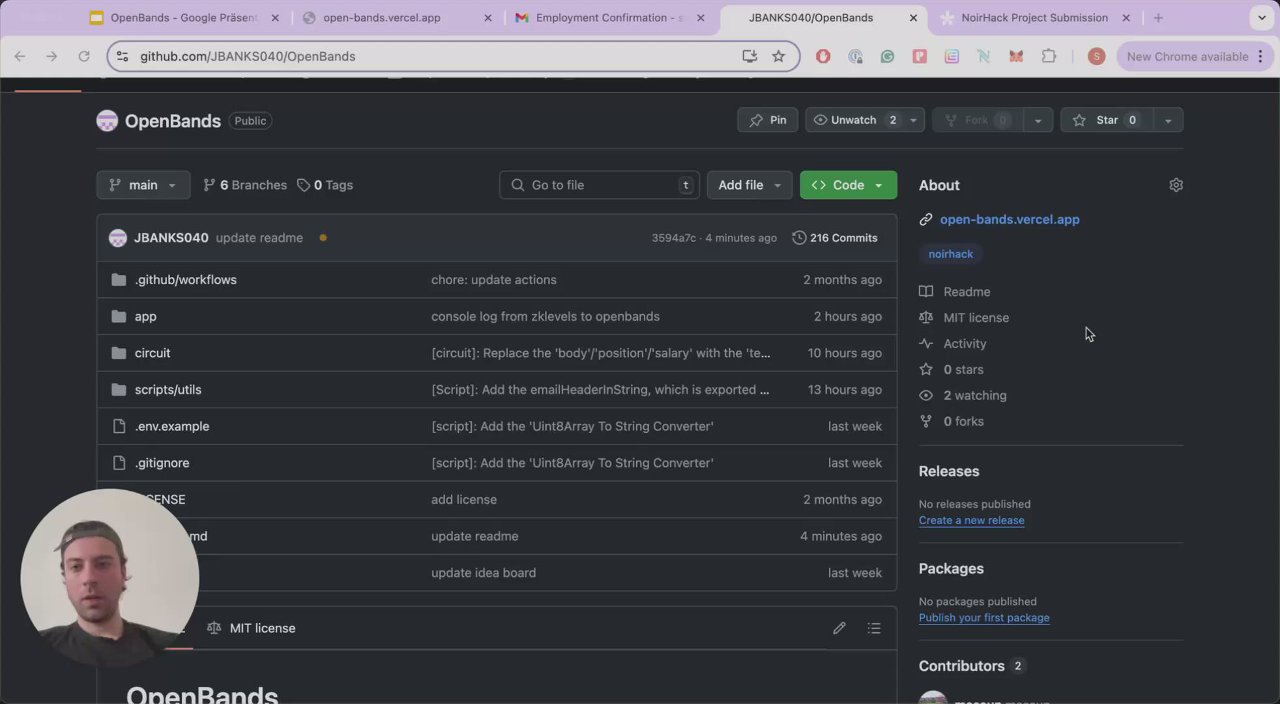Click the install app icon in address bar
Viewport: 1280px width, 704px height.
749,56
